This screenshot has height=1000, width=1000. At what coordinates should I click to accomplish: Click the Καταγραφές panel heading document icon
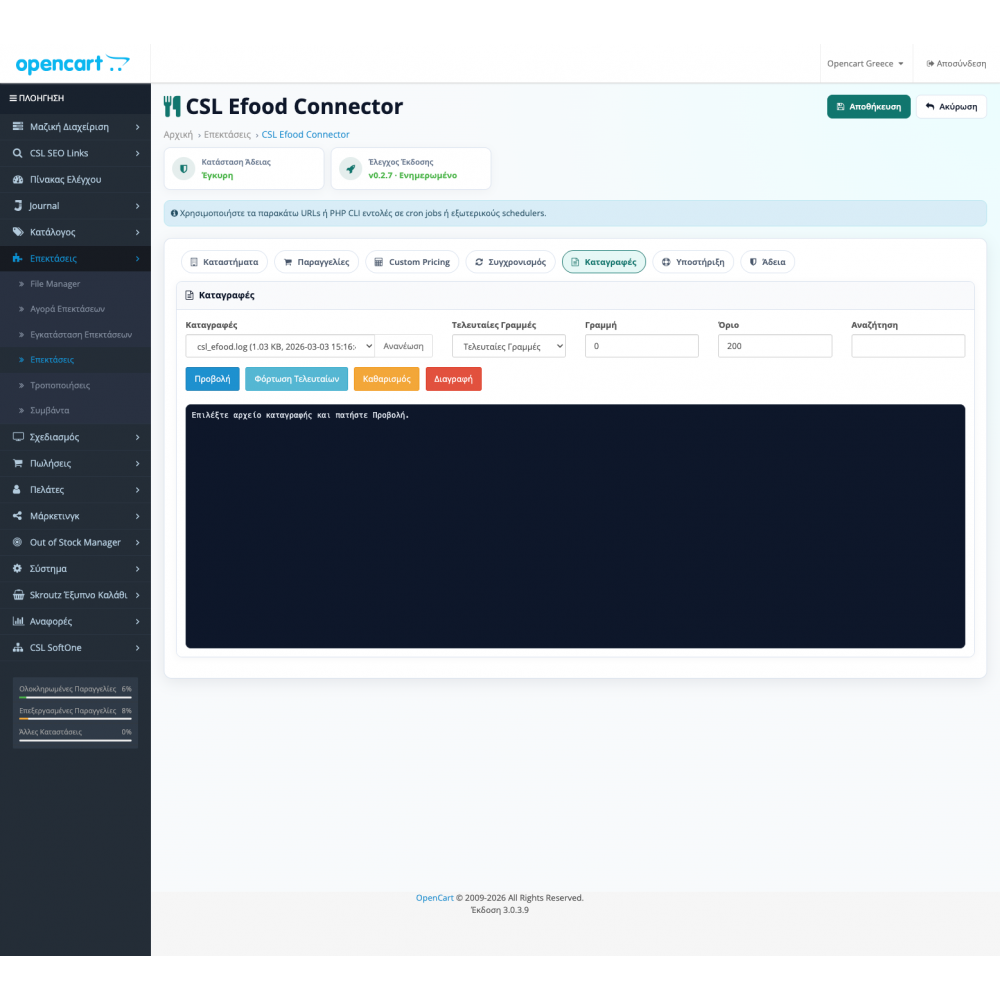[189, 295]
